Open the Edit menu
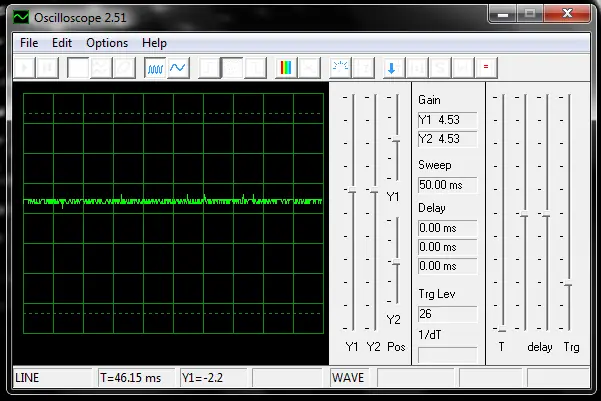 [62, 43]
